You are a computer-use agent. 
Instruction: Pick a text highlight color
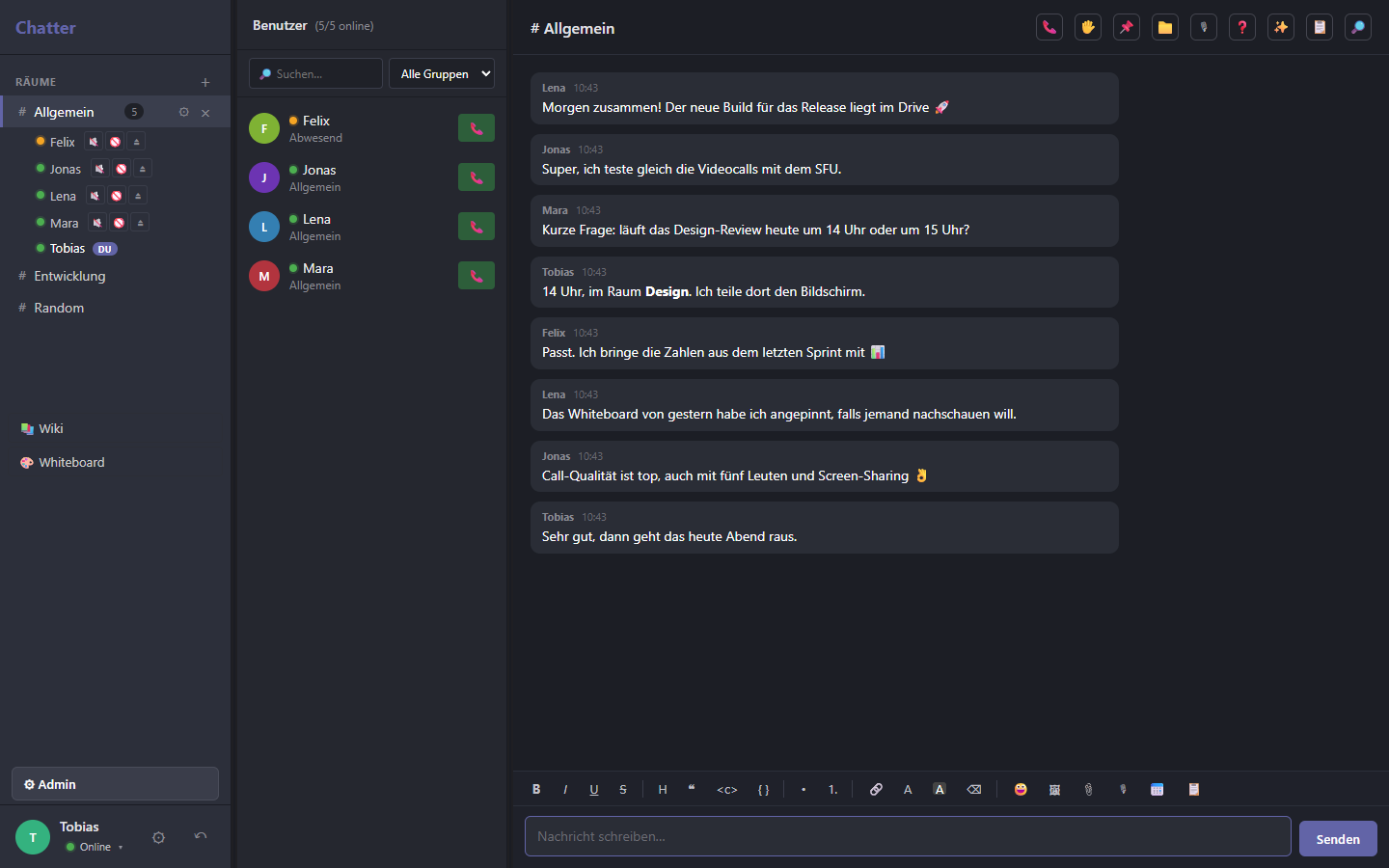coord(940,789)
